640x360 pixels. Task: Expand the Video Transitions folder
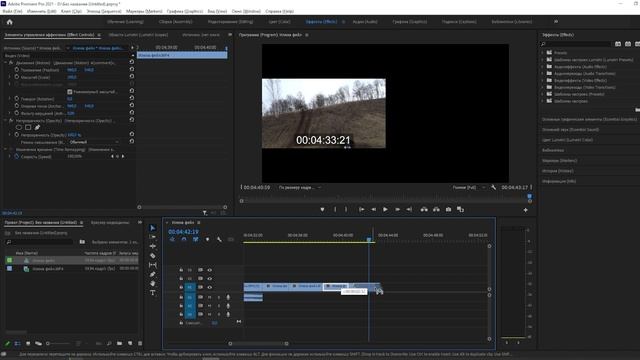(x=543, y=87)
